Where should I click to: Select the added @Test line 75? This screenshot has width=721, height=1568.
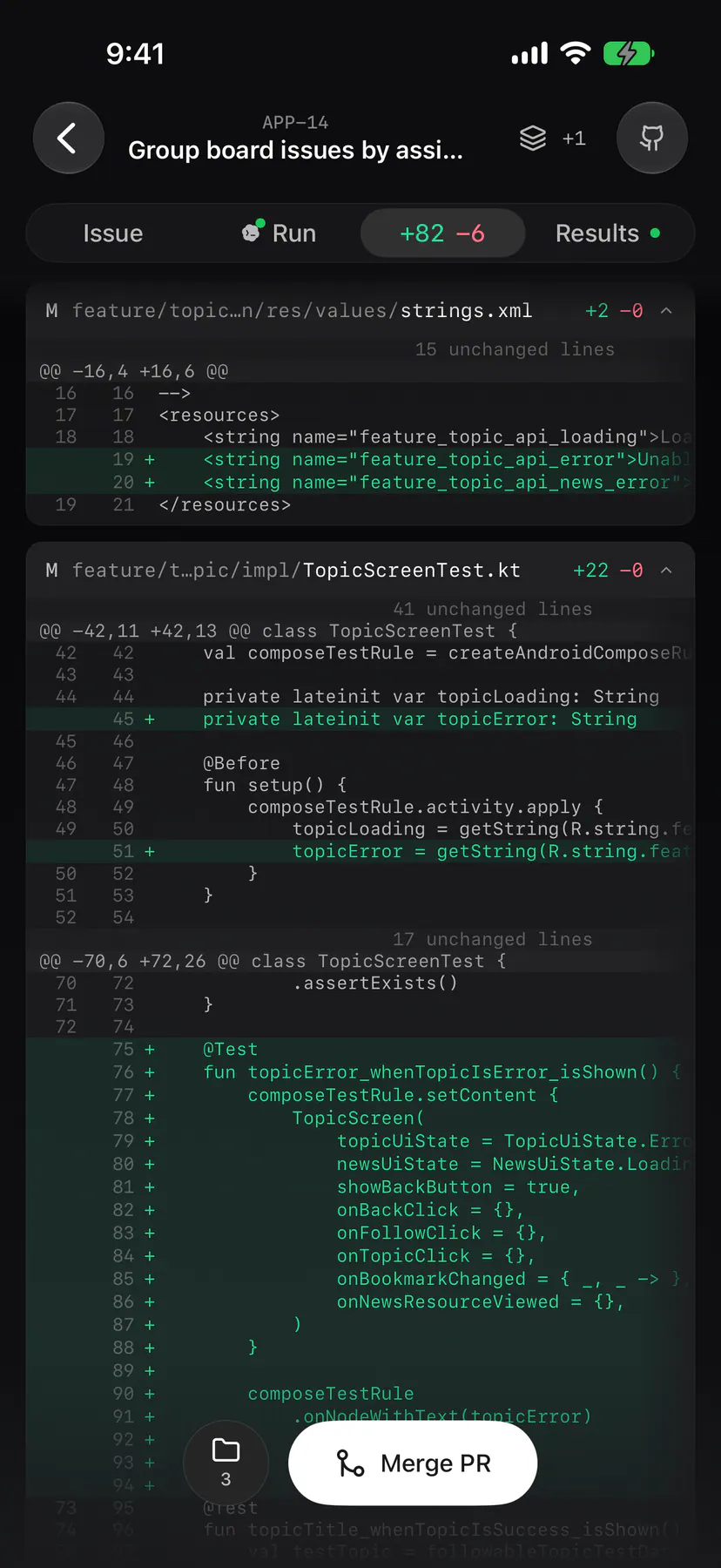tap(360, 1050)
